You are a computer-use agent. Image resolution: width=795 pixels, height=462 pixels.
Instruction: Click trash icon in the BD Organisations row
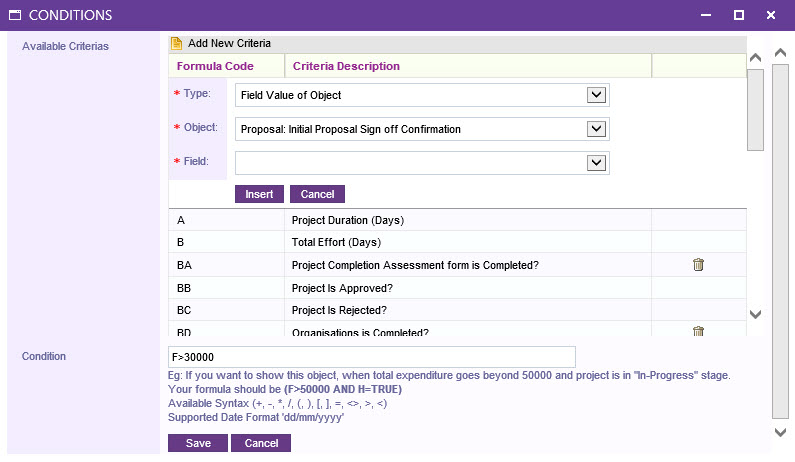(698, 331)
